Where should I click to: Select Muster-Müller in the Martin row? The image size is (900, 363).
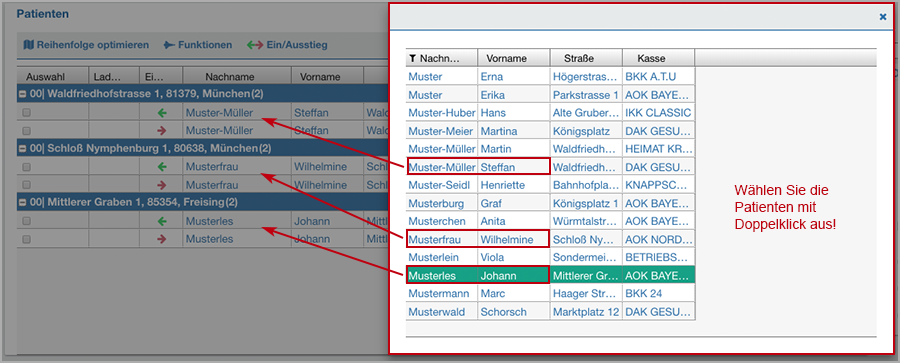442,149
